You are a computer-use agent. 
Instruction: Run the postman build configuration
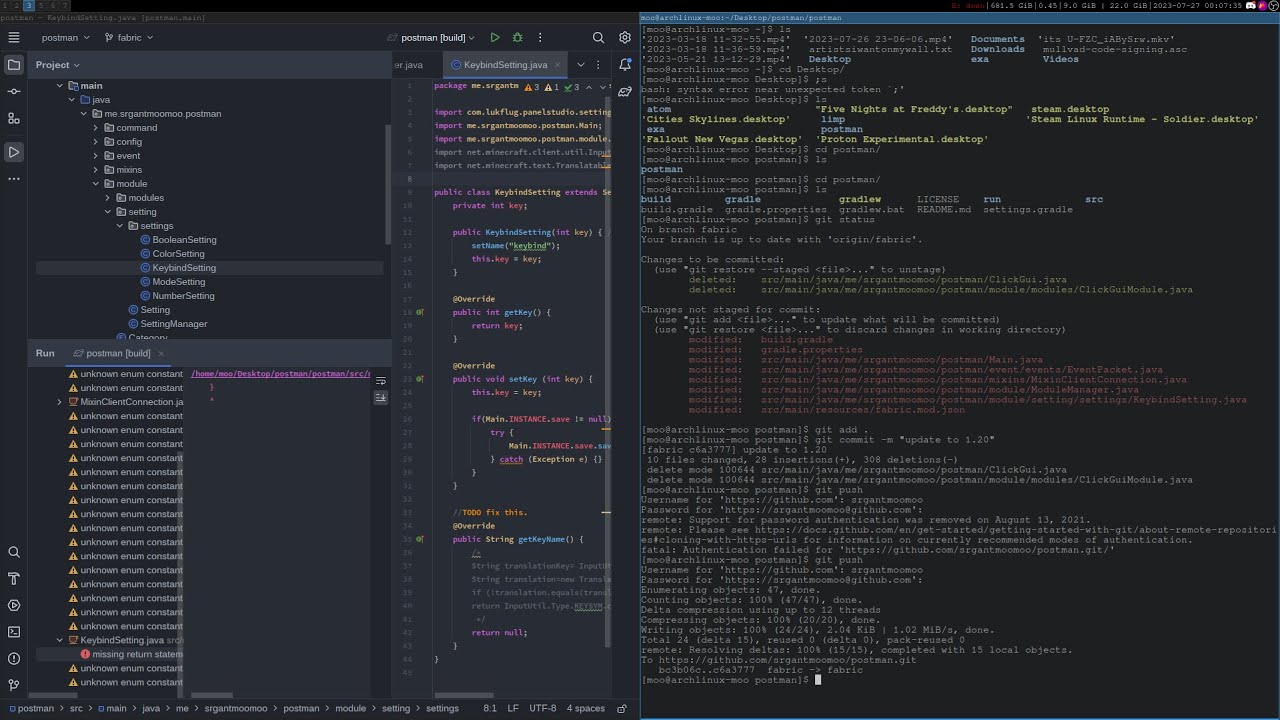click(494, 37)
